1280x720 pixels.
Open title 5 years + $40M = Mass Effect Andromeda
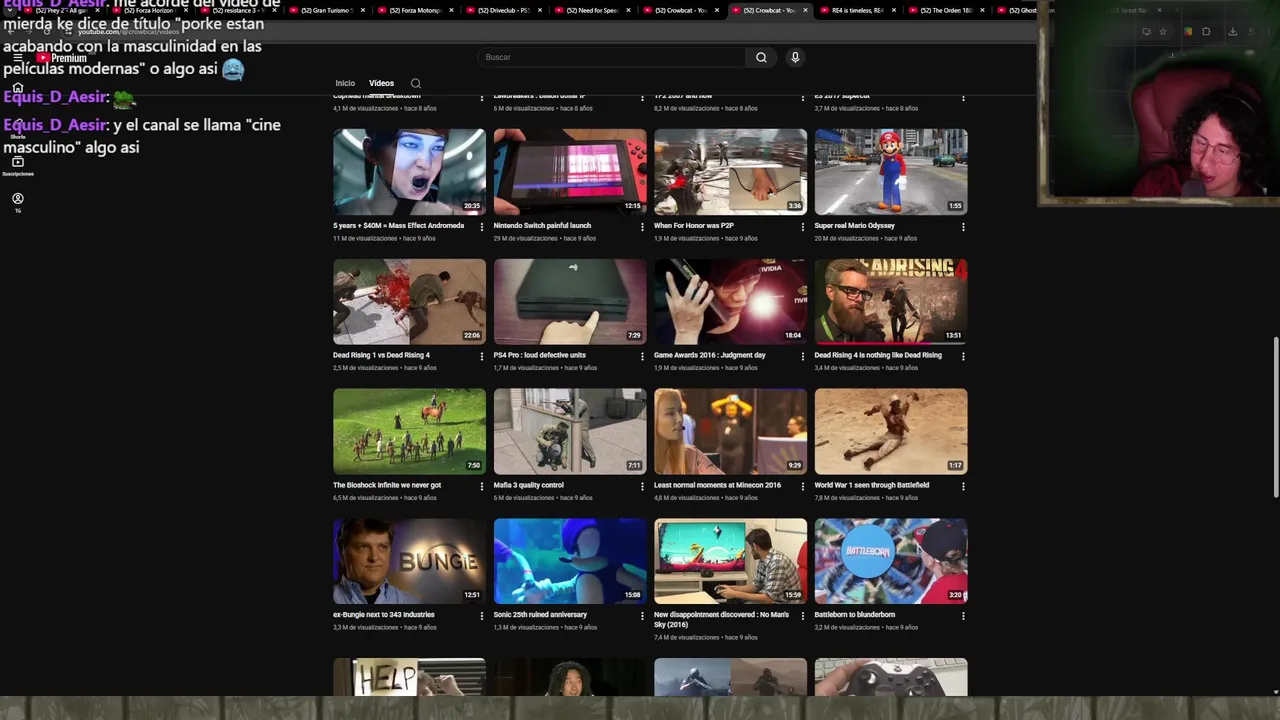click(398, 226)
